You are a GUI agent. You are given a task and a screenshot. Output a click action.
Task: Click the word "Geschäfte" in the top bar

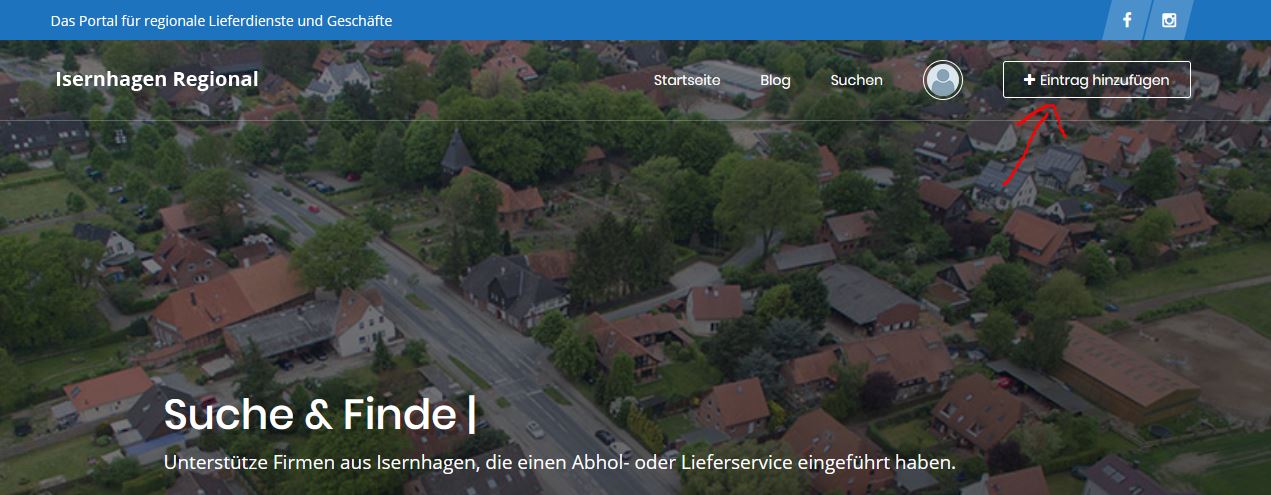pos(358,20)
